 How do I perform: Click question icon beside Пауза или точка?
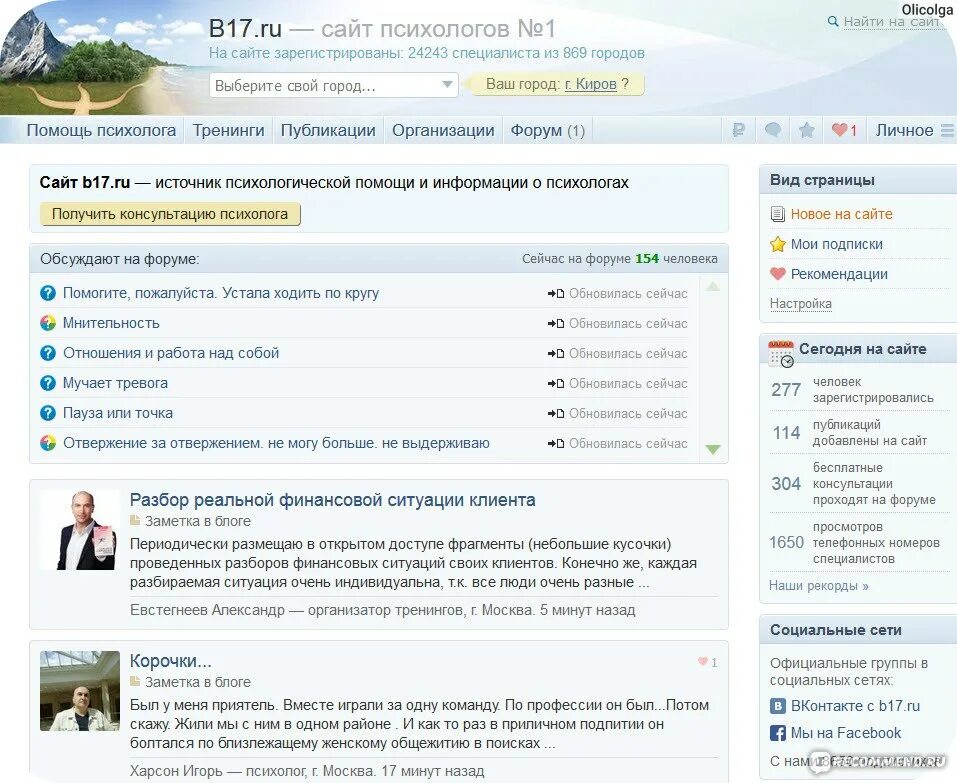pos(48,413)
